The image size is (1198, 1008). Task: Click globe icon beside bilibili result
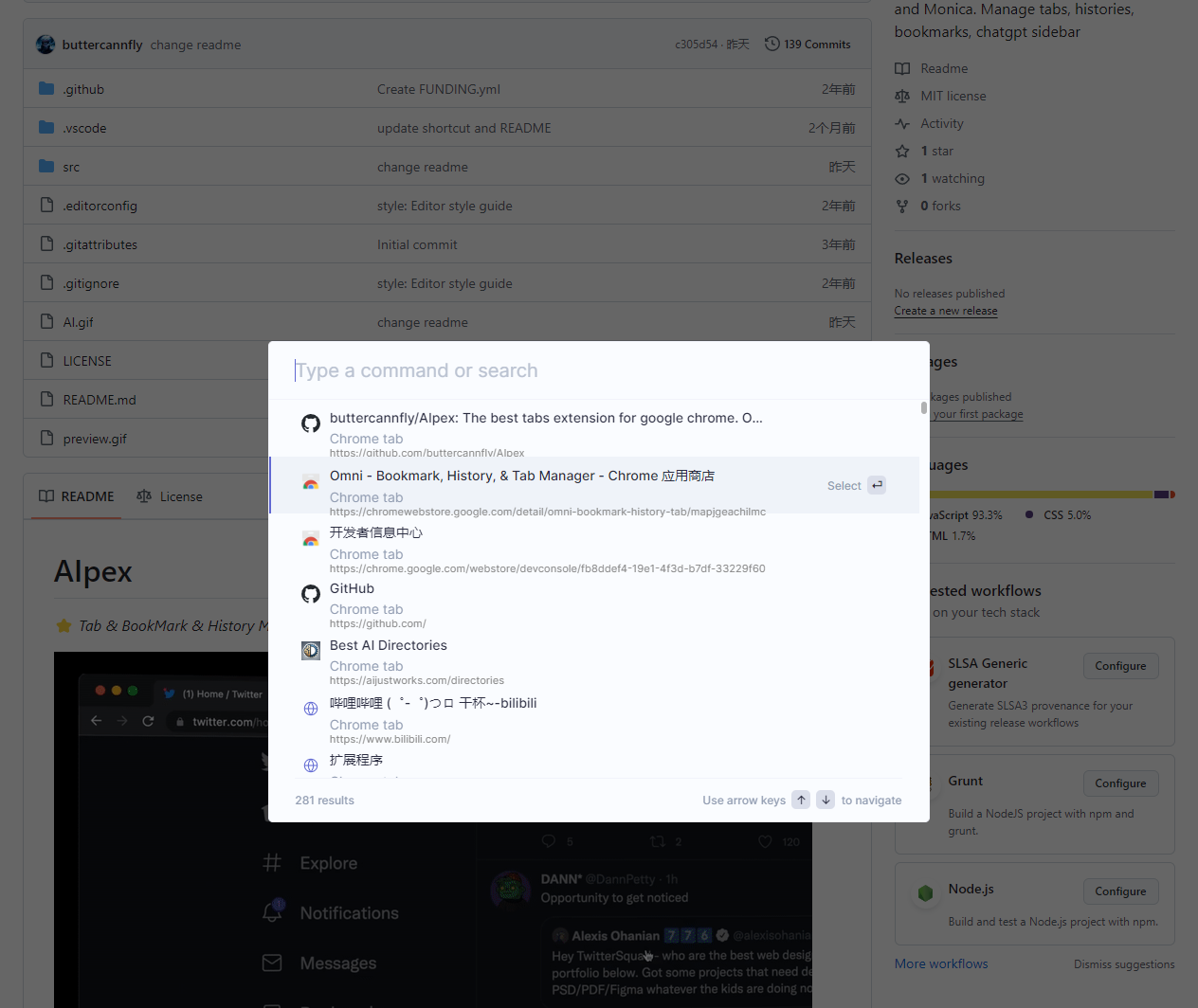[311, 709]
